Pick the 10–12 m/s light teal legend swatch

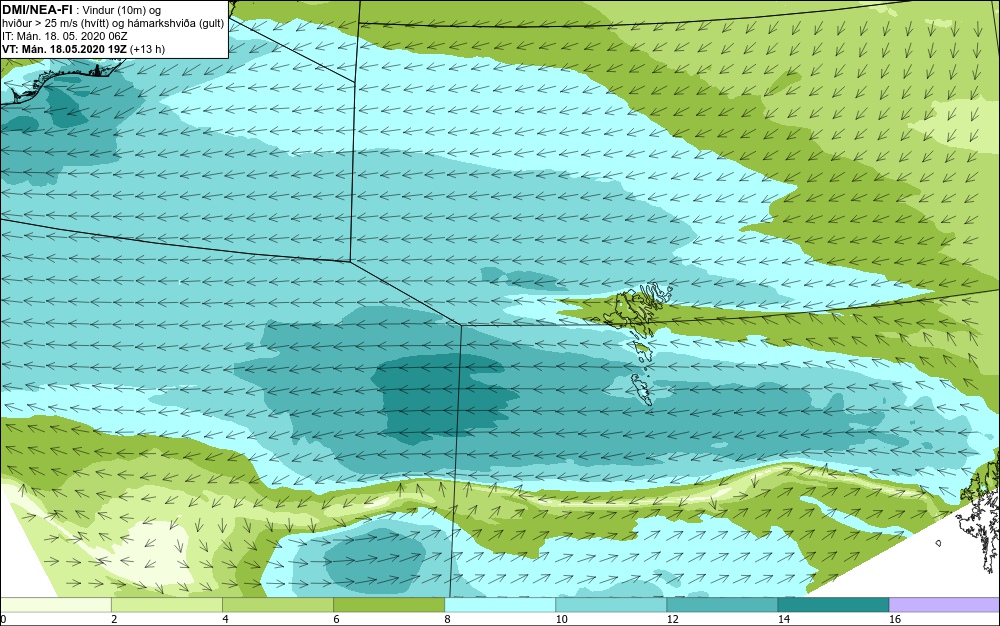tap(611, 605)
